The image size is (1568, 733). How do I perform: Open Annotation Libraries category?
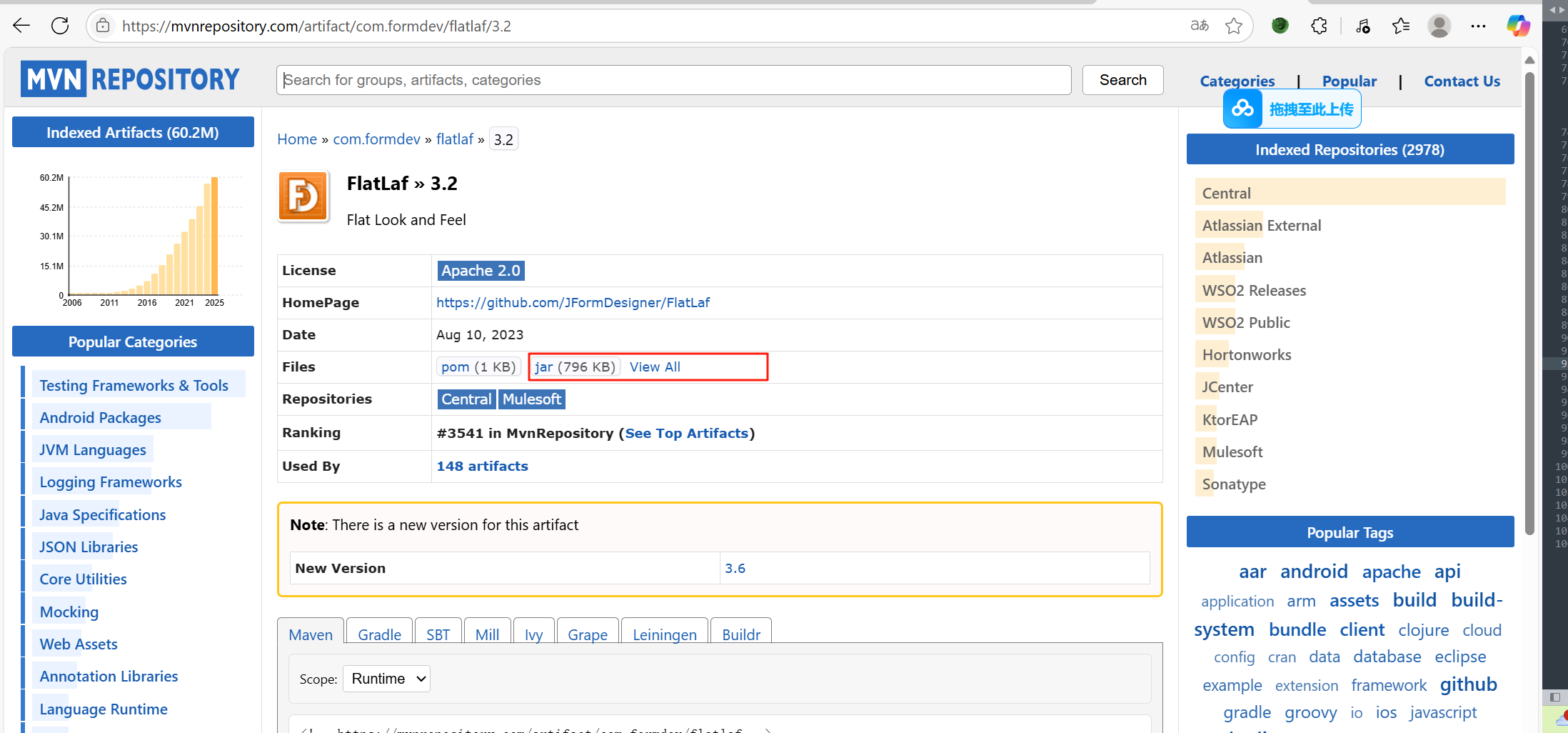click(x=109, y=677)
